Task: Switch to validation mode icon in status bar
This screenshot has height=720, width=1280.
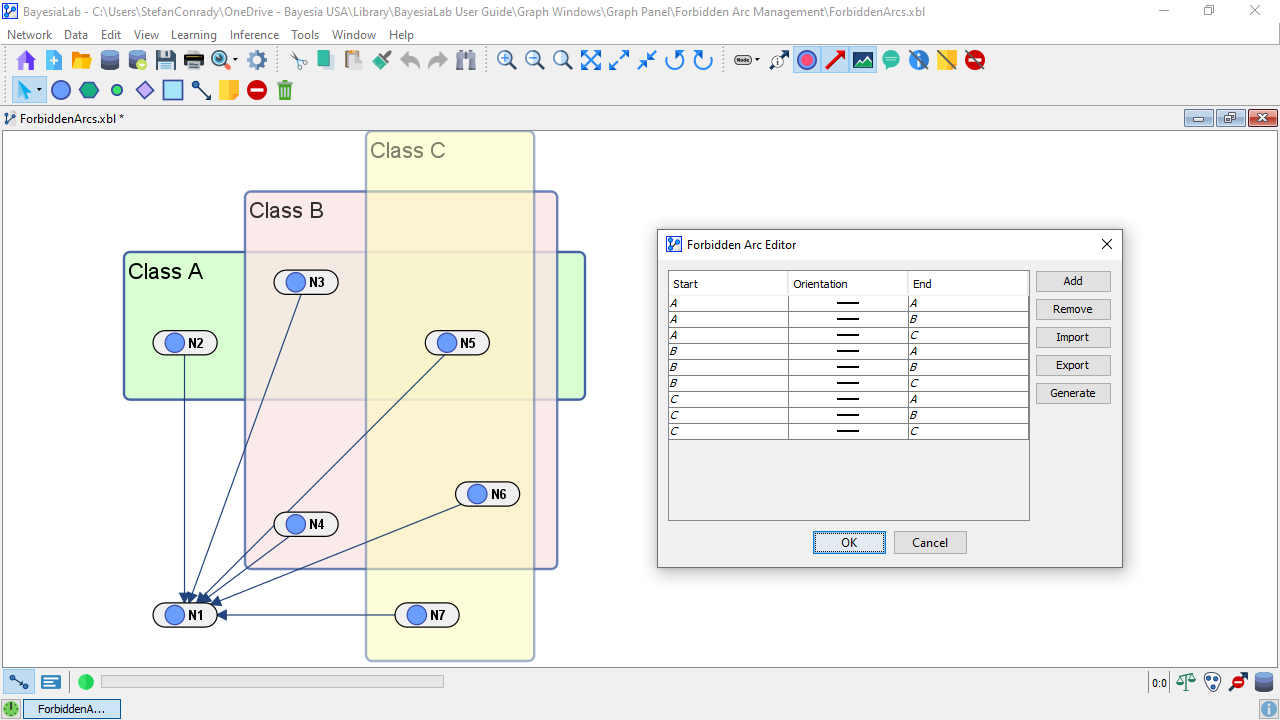Action: pos(51,682)
